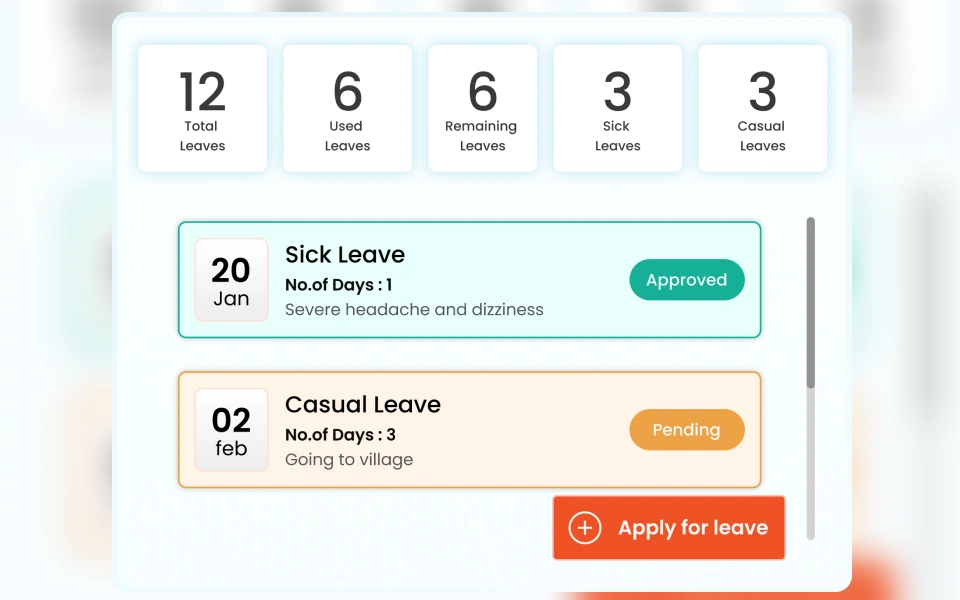Click the plus icon on Apply for leave

[x=585, y=528]
